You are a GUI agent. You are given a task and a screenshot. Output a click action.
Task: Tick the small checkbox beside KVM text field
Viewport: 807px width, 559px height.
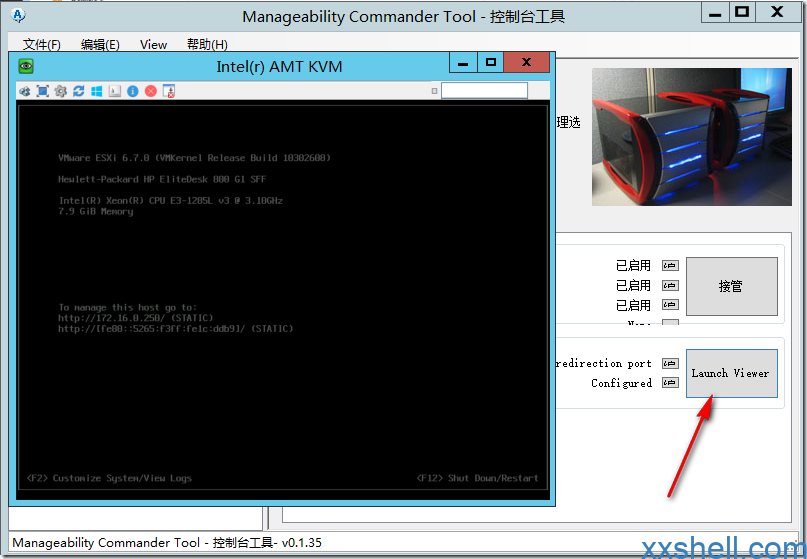(x=434, y=91)
